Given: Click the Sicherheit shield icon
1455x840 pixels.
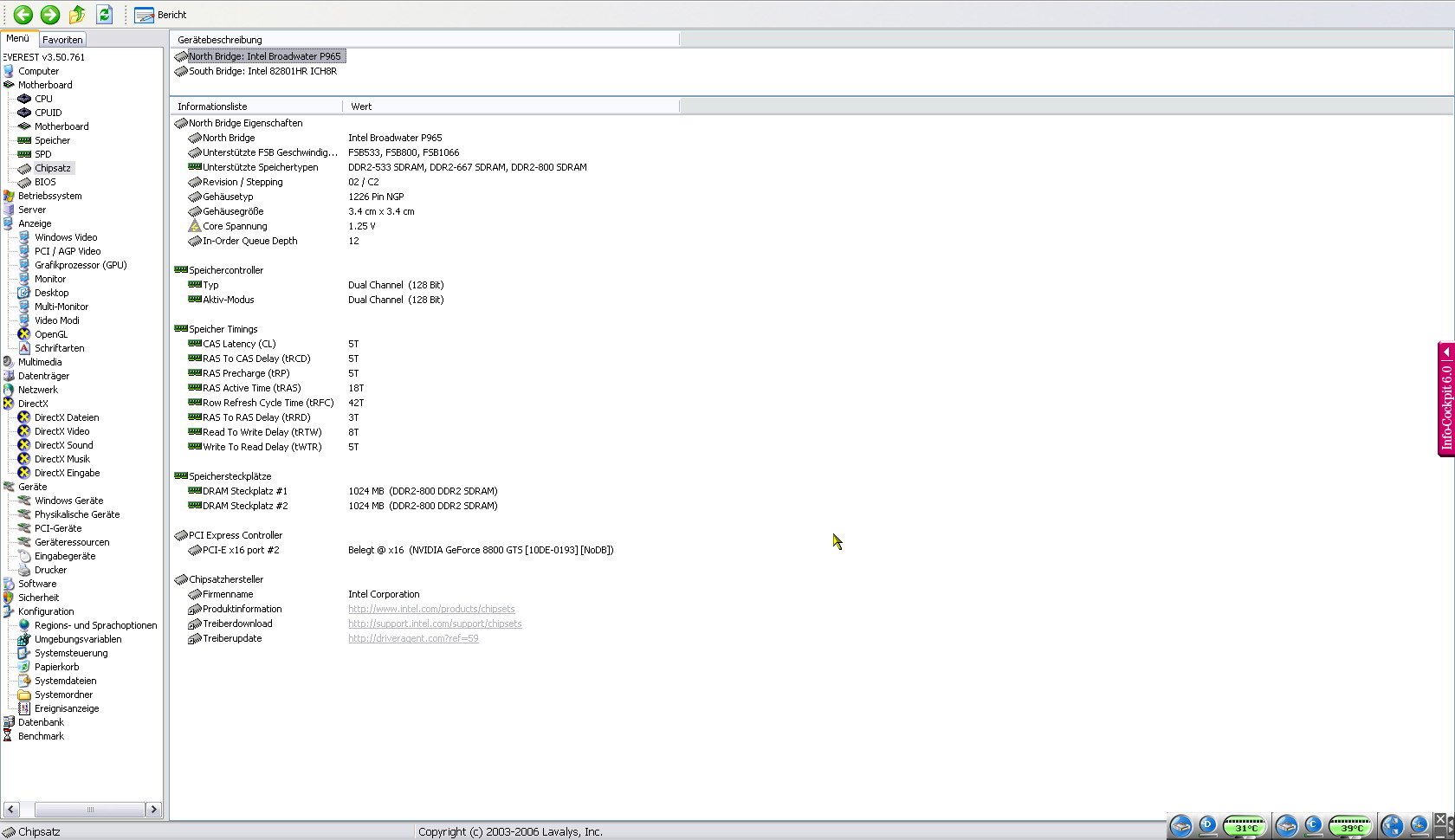Looking at the screenshot, I should coord(9,598).
